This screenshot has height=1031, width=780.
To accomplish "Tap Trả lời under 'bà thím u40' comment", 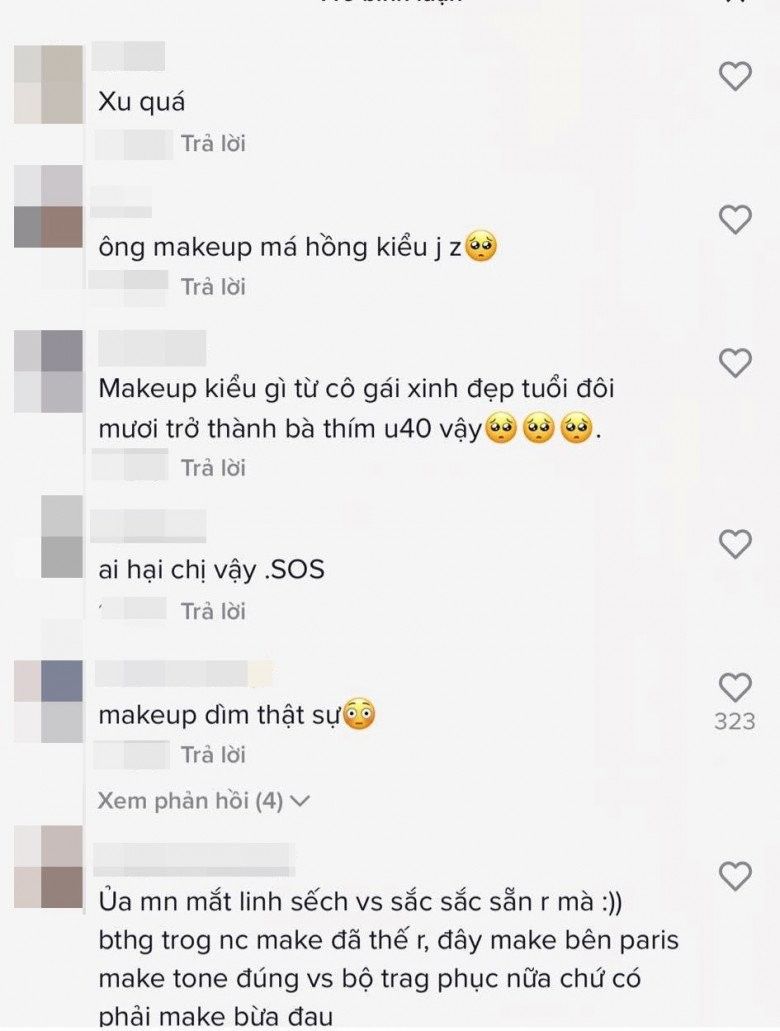I will [213, 468].
